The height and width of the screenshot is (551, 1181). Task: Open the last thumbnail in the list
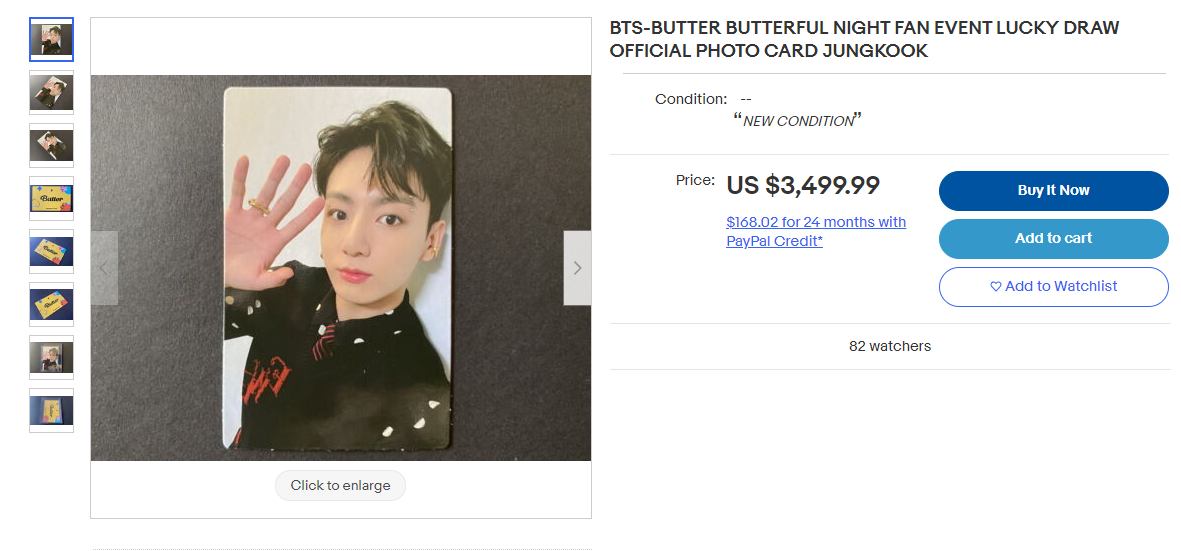tap(51, 411)
